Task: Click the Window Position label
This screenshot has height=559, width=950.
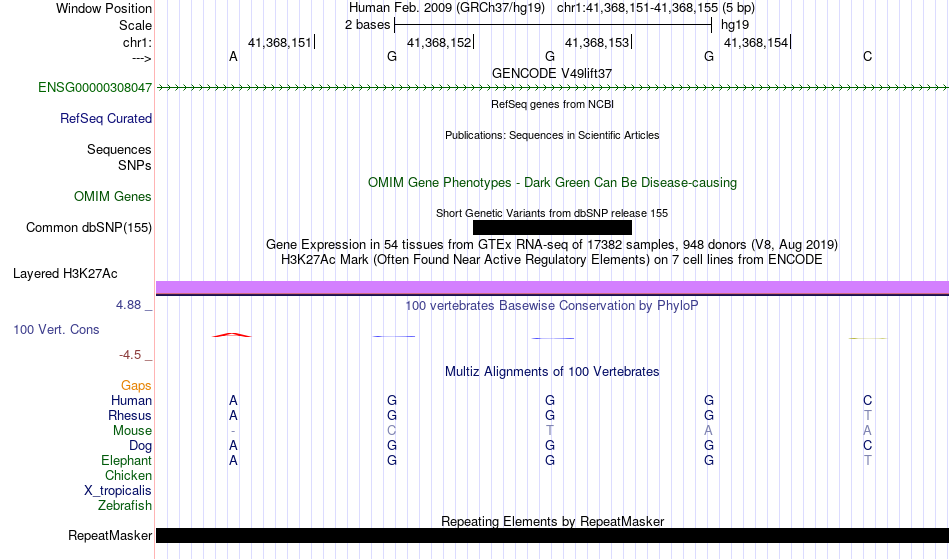Action: click(104, 8)
